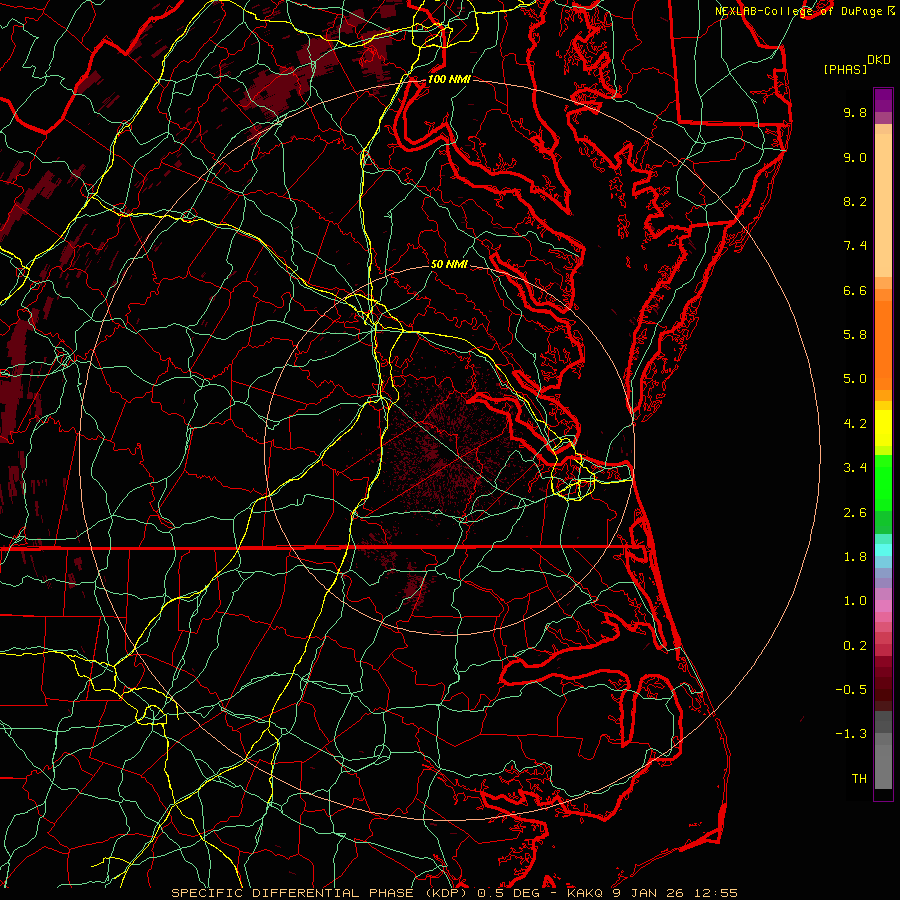Image resolution: width=900 pixels, height=900 pixels.
Task: Click the 1.0 legend value
Action: point(855,601)
